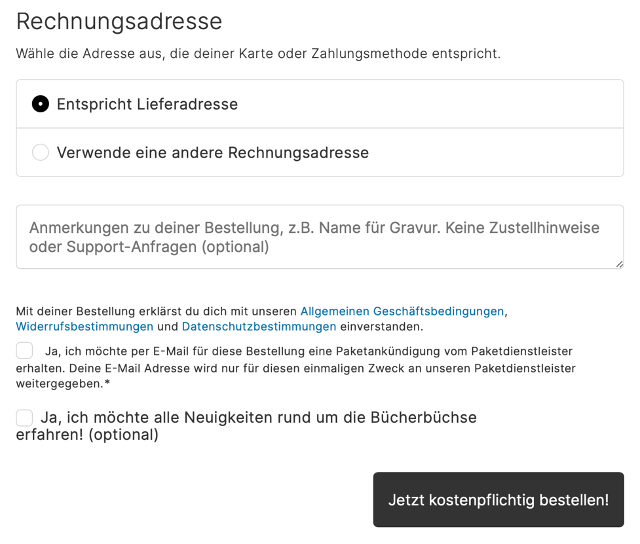The width and height of the screenshot is (640, 544).
Task: Click the Entspricht Lieferadresse label text
Action: click(147, 104)
